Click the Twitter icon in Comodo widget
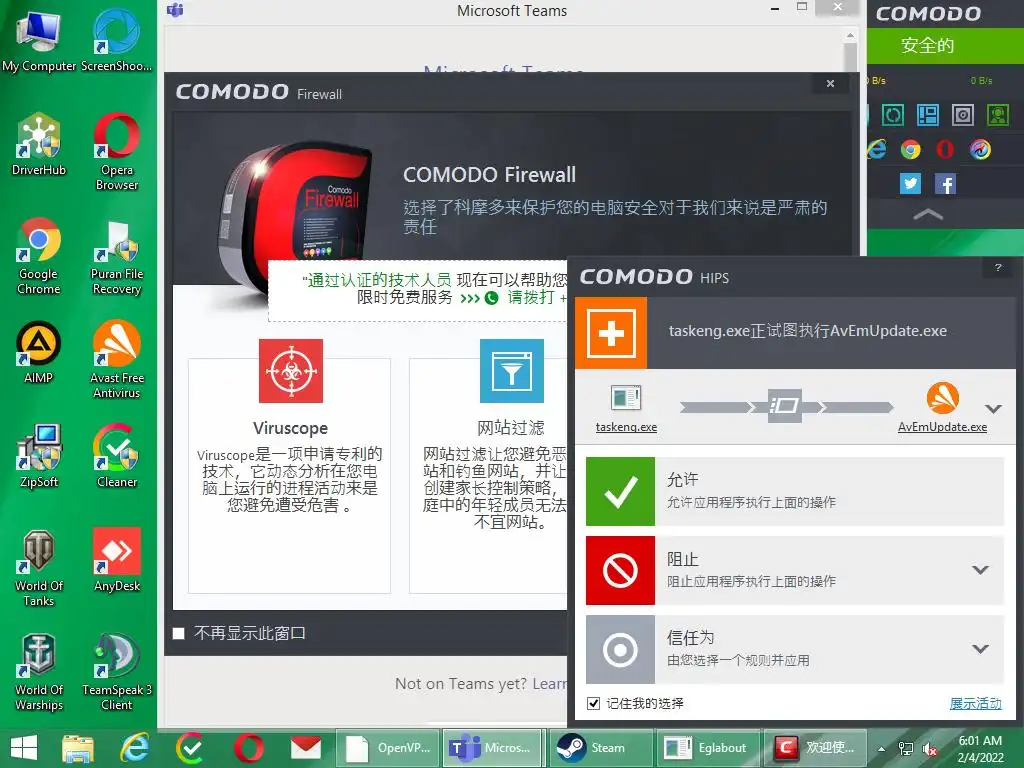This screenshot has width=1024, height=768. 910,184
